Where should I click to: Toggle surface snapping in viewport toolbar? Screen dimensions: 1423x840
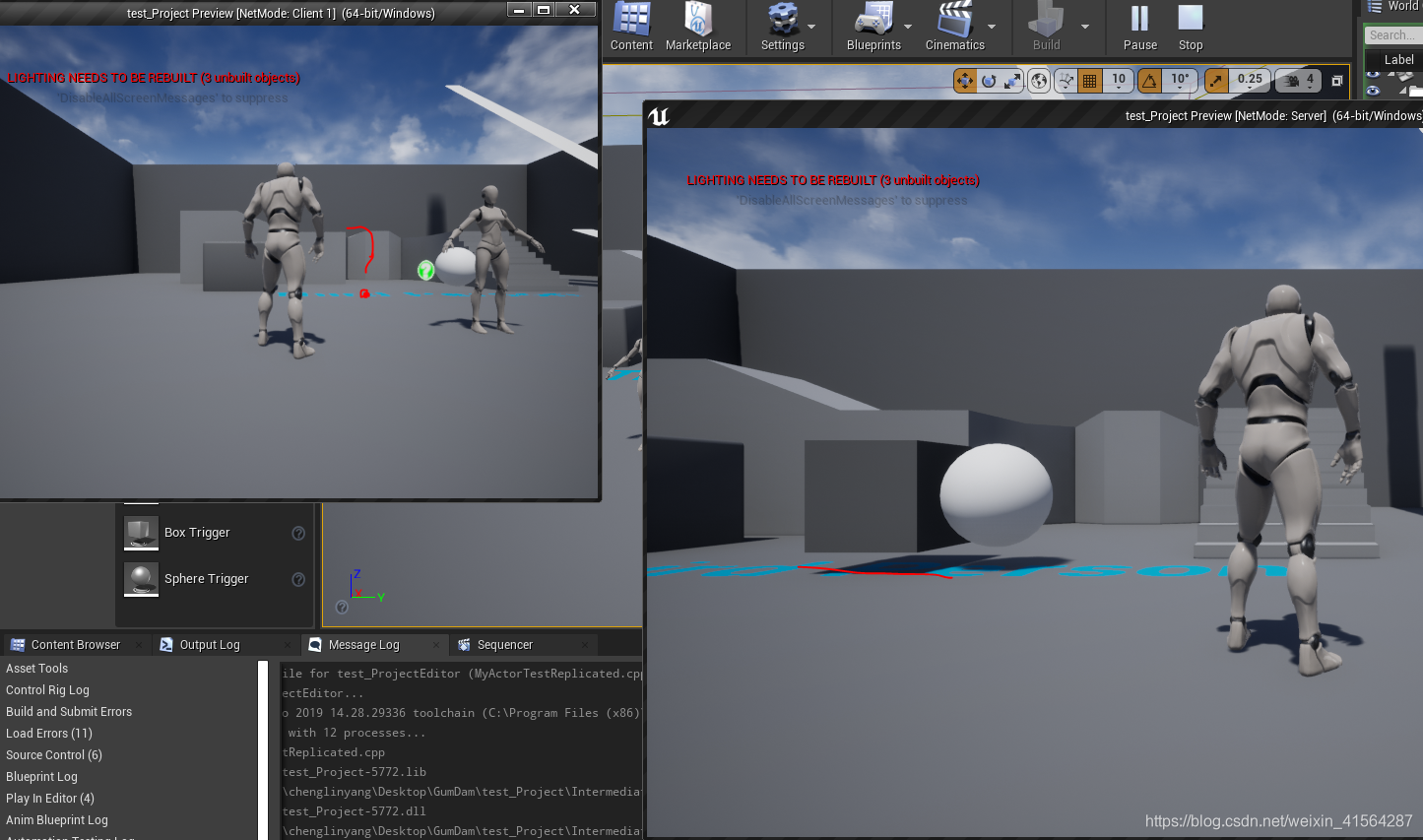click(x=1066, y=81)
